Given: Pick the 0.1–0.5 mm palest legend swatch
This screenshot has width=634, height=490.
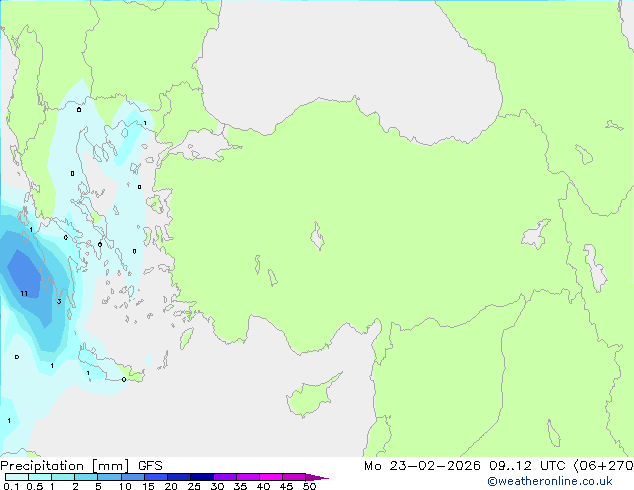Looking at the screenshot, I should click(x=17, y=477).
